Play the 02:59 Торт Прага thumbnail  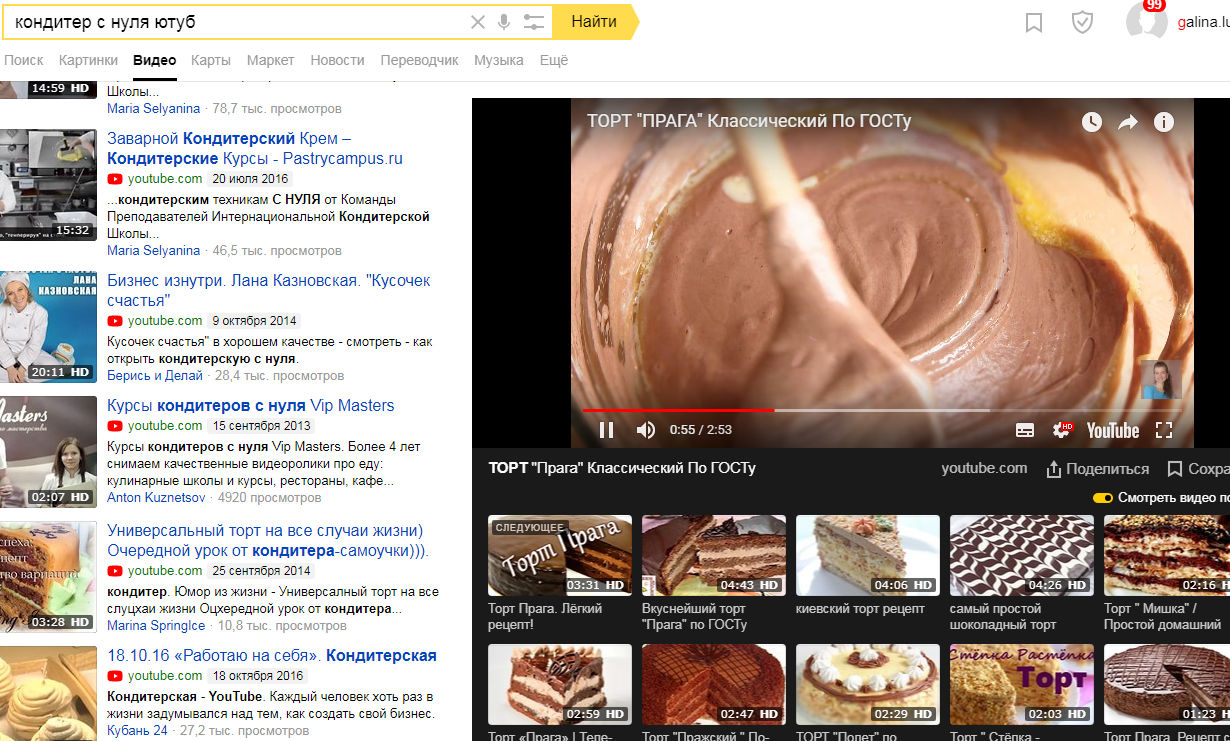(x=560, y=684)
